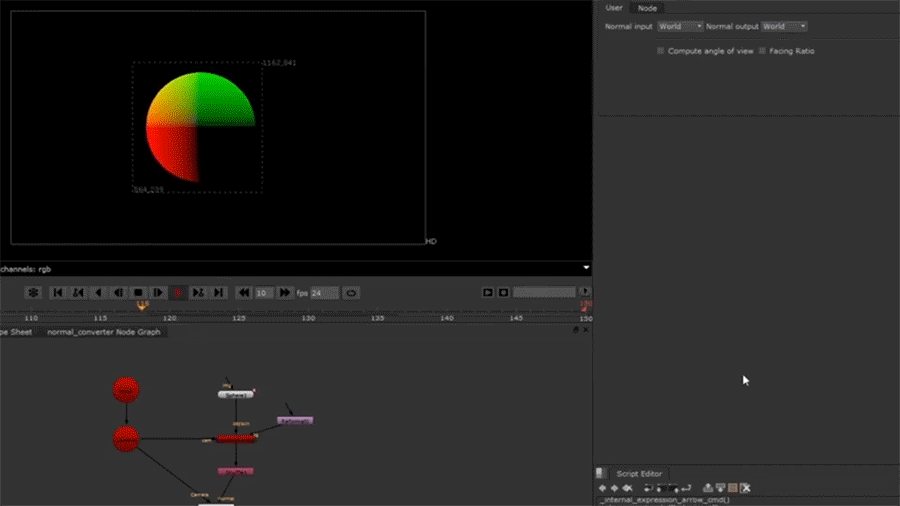Click frame 130 on the timeline ruler
Screen dimensions: 900x506
click(308, 318)
